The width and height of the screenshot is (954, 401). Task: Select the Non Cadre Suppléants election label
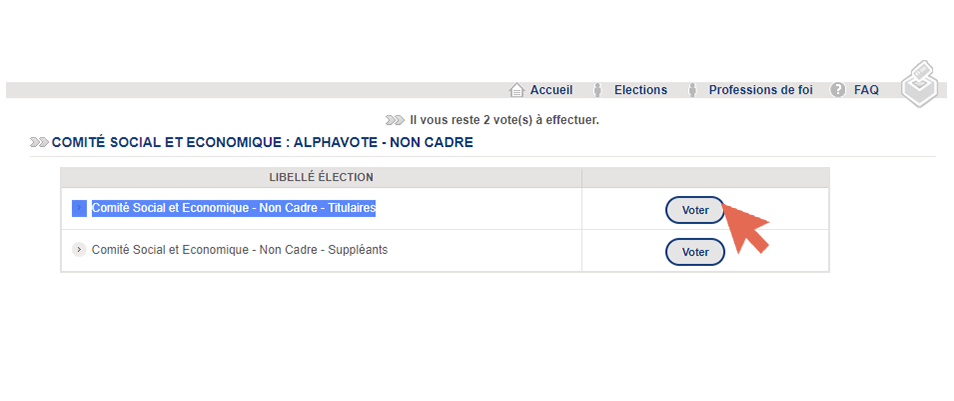coord(240,249)
